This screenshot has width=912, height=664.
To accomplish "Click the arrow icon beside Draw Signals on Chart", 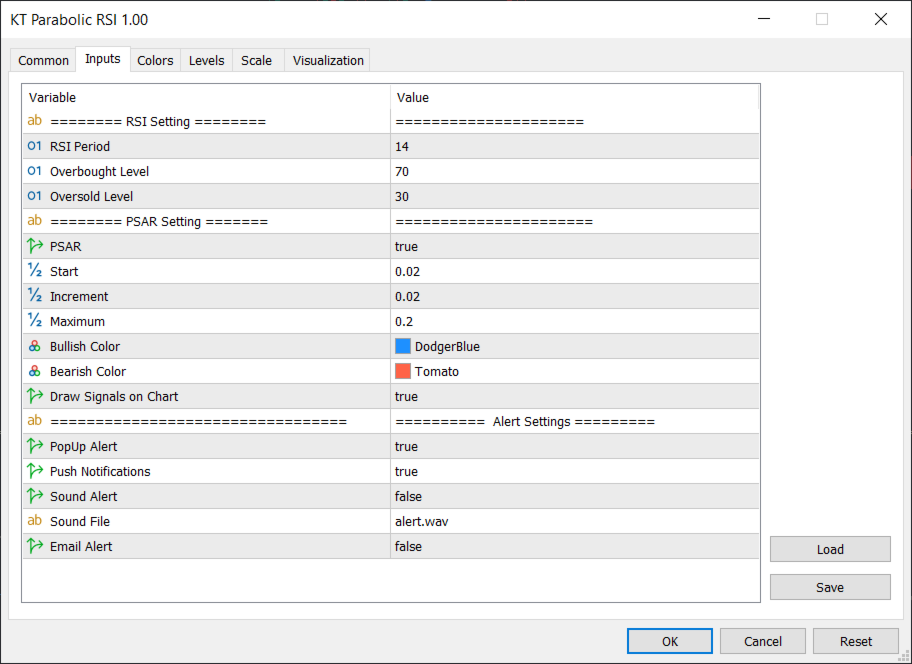I will pyautogui.click(x=35, y=396).
